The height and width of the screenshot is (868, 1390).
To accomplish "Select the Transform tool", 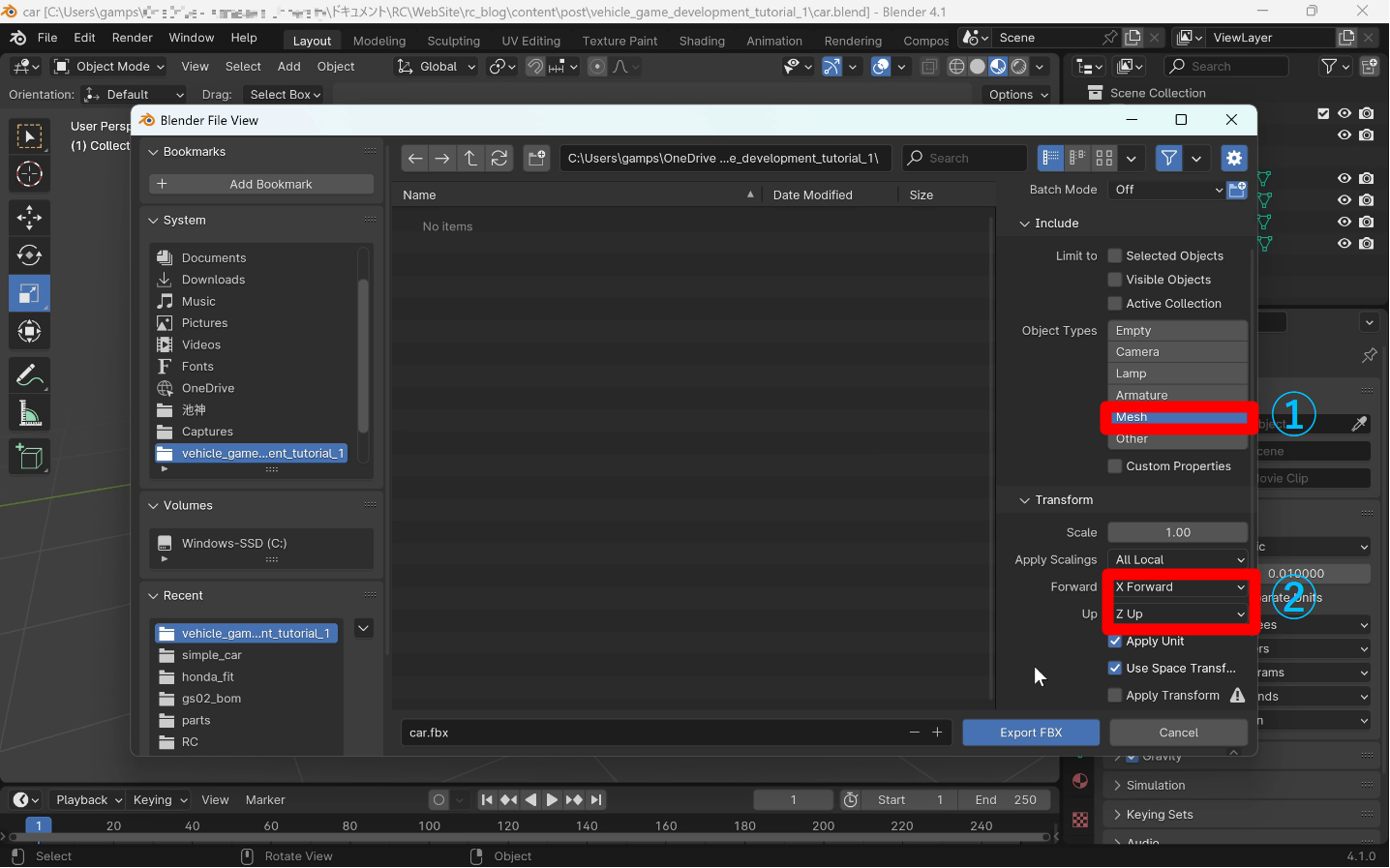I will point(29,331).
